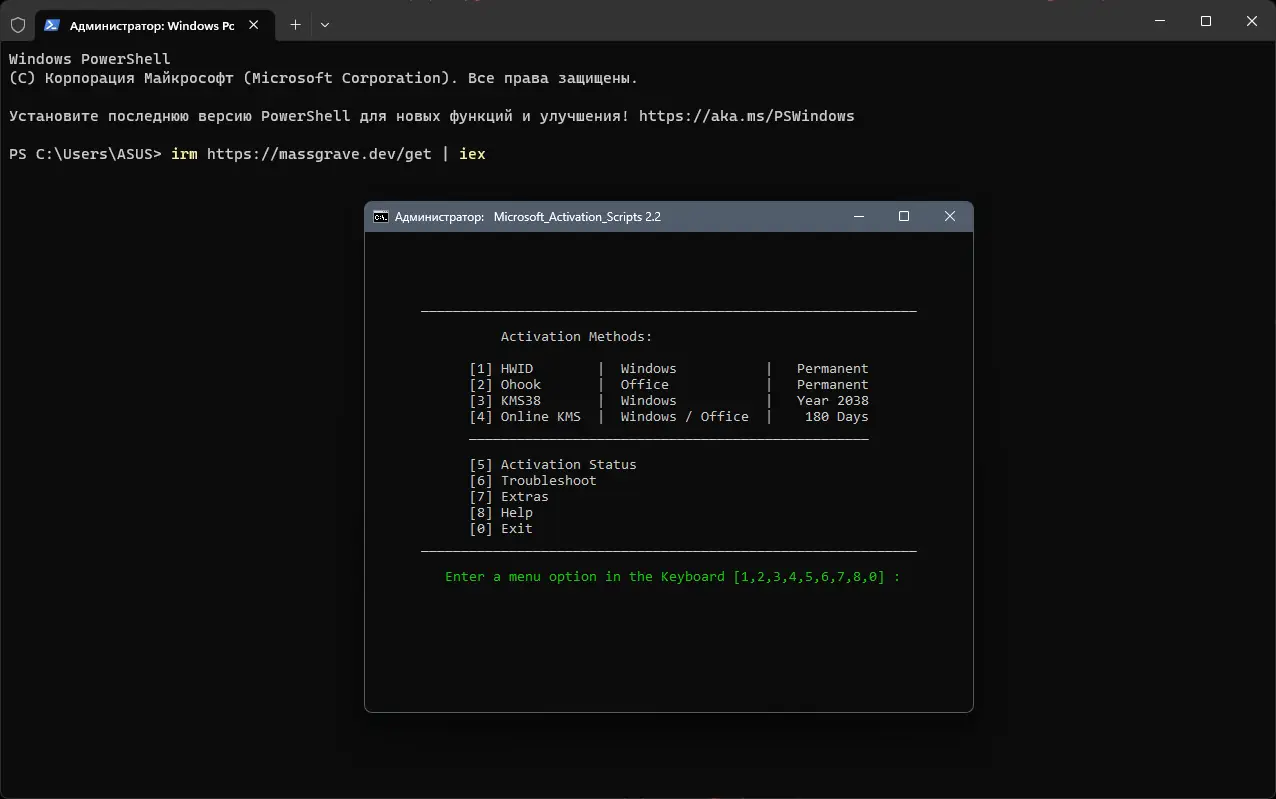Click the [5] Activation Status entry
The width and height of the screenshot is (1276, 799).
pyautogui.click(x=553, y=464)
